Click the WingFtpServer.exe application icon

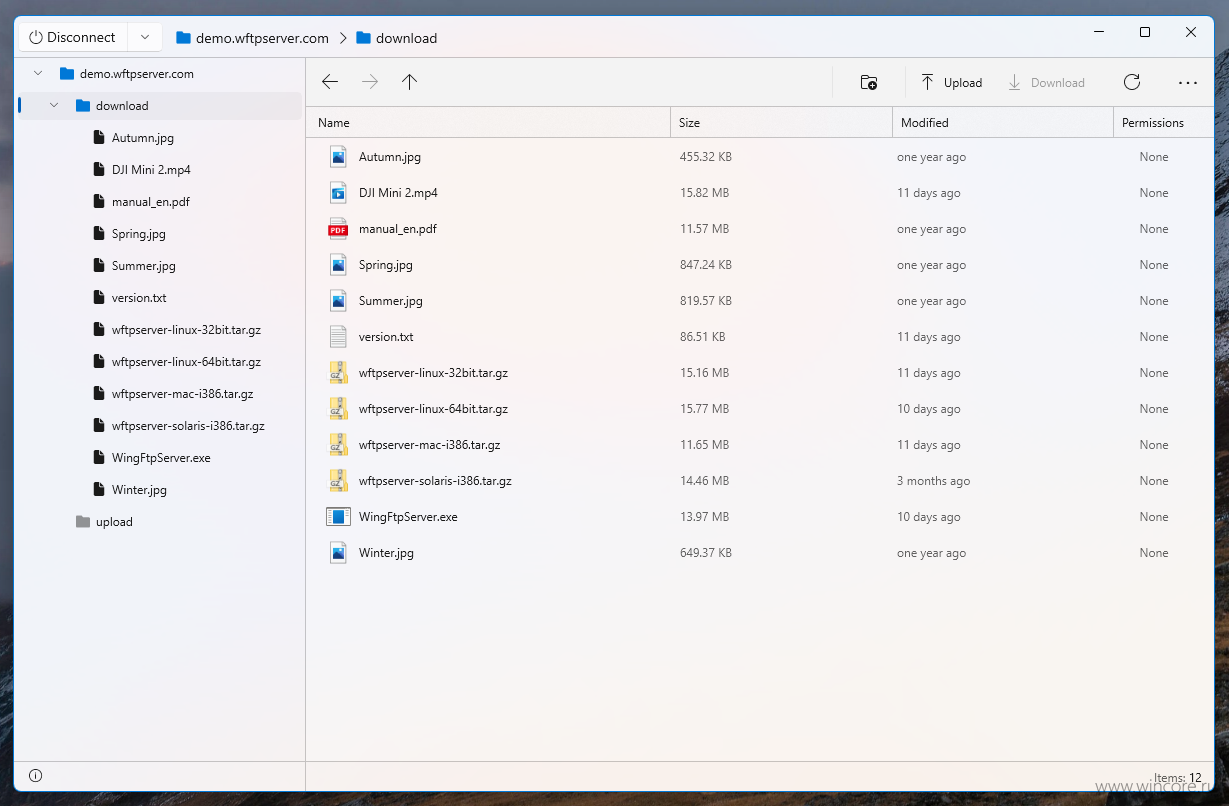tap(338, 517)
